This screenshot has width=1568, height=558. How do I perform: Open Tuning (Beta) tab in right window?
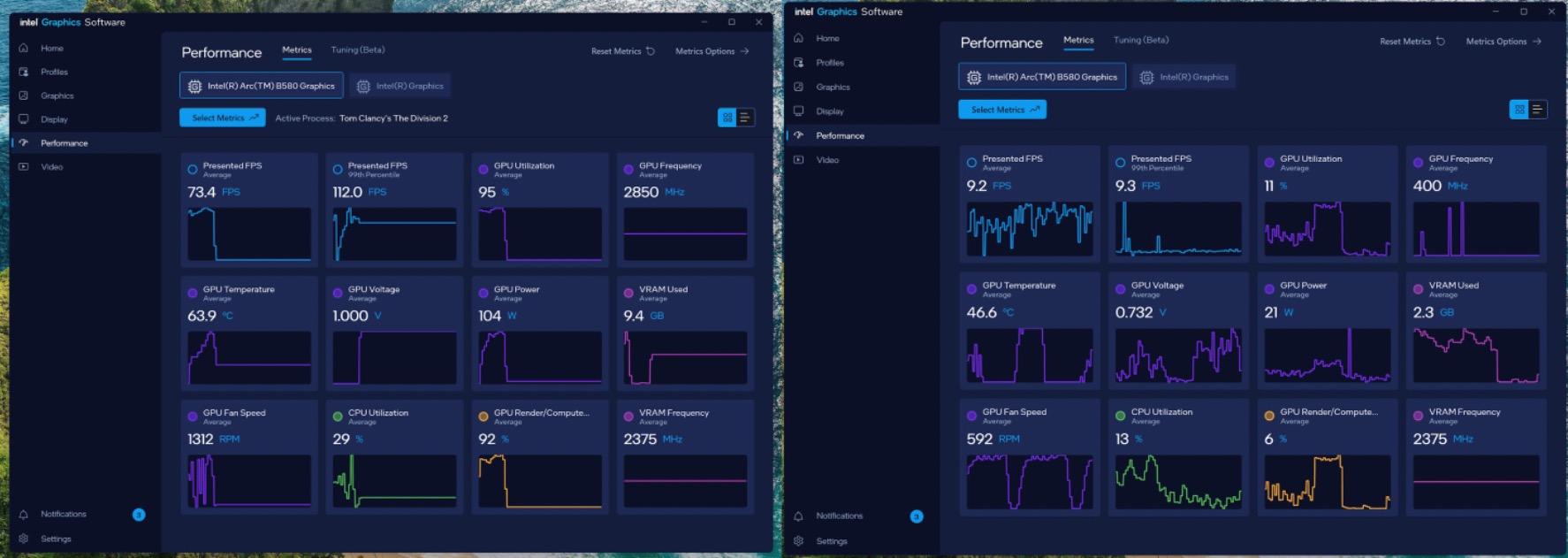click(1141, 41)
